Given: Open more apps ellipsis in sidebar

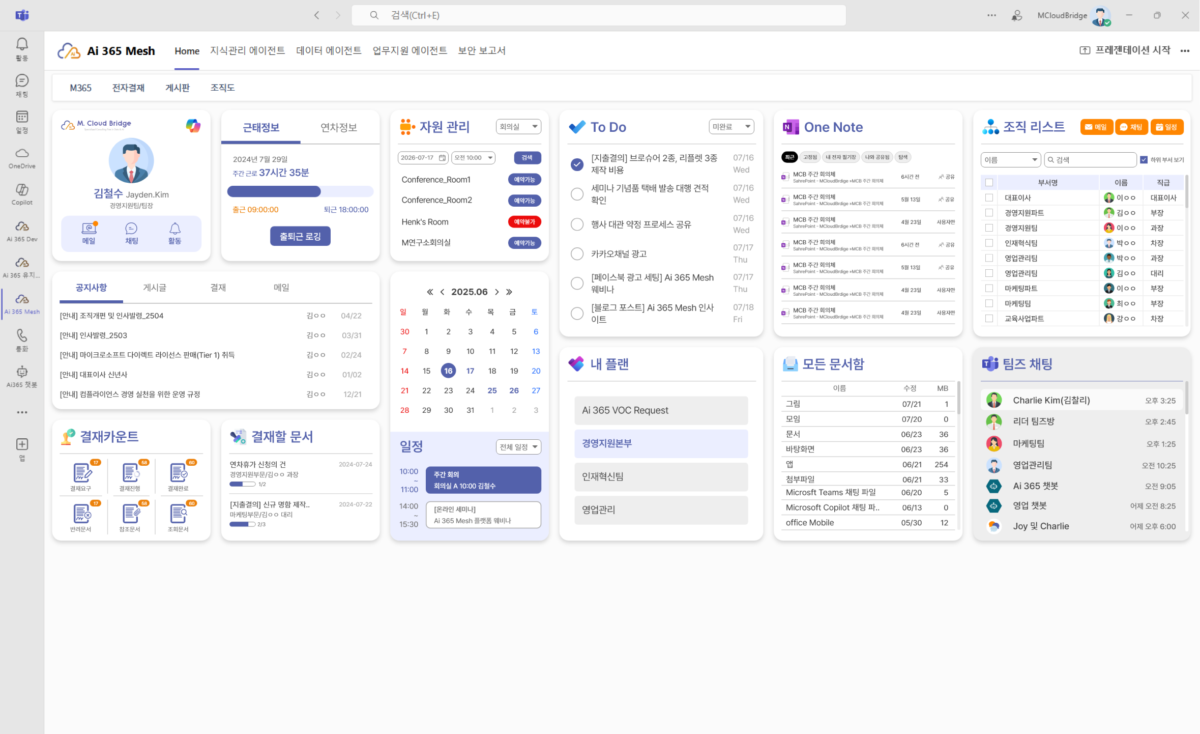Looking at the screenshot, I should [22, 411].
